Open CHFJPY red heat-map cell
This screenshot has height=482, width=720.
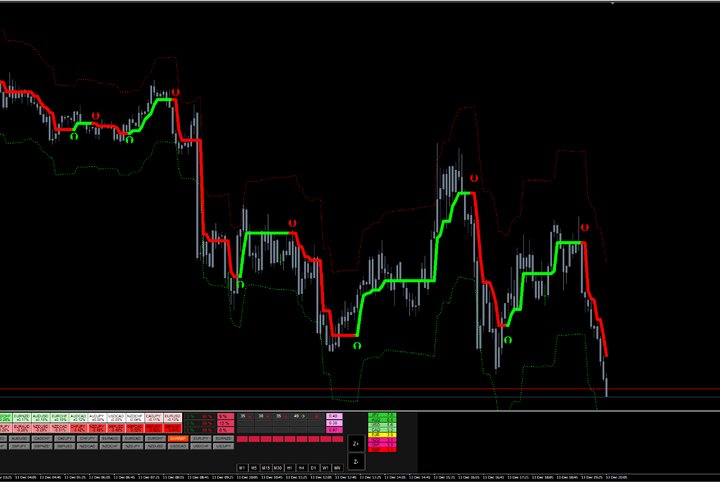[x=79, y=428]
